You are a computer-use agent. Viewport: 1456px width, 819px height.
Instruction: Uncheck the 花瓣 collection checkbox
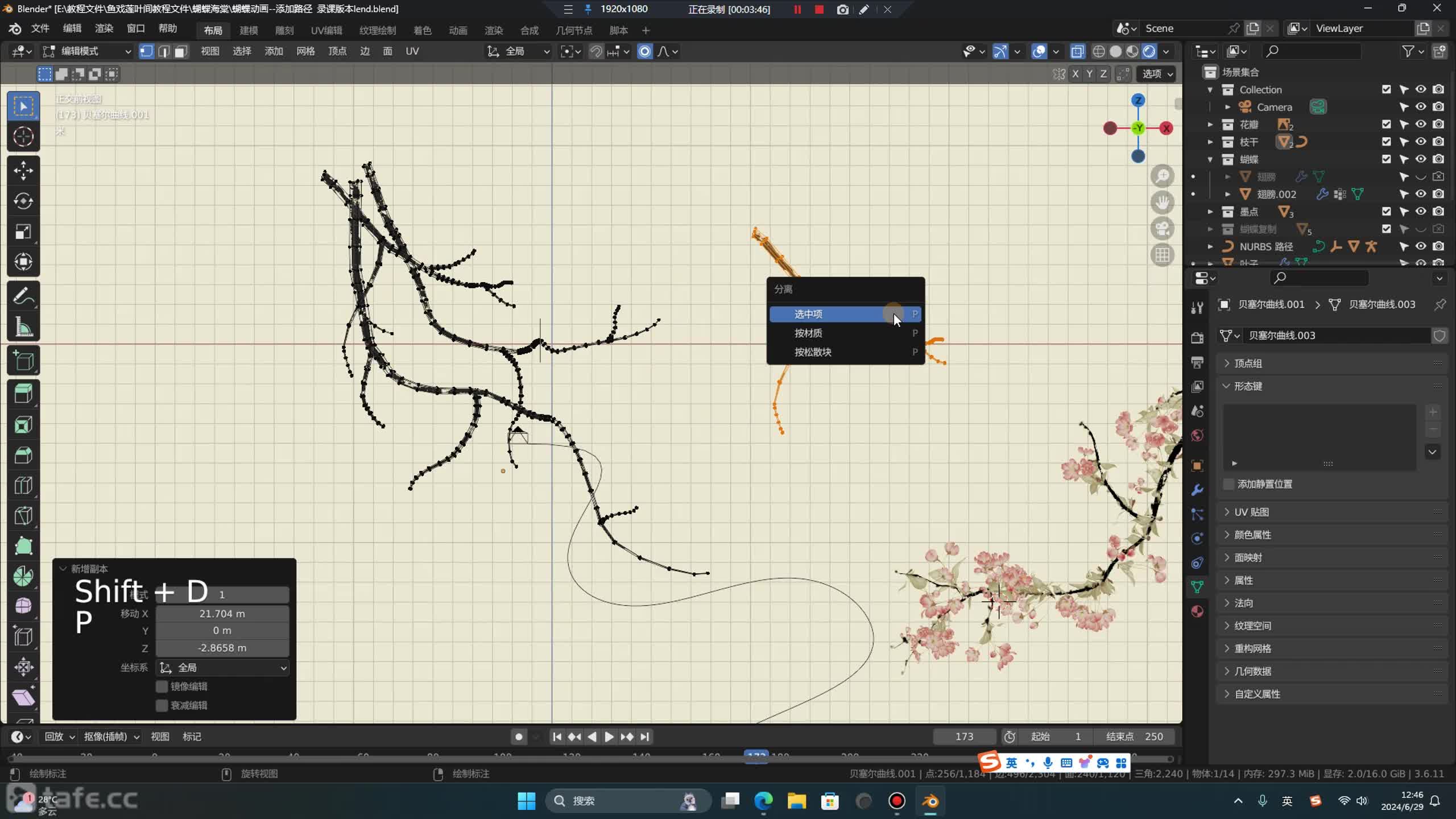(x=1387, y=124)
